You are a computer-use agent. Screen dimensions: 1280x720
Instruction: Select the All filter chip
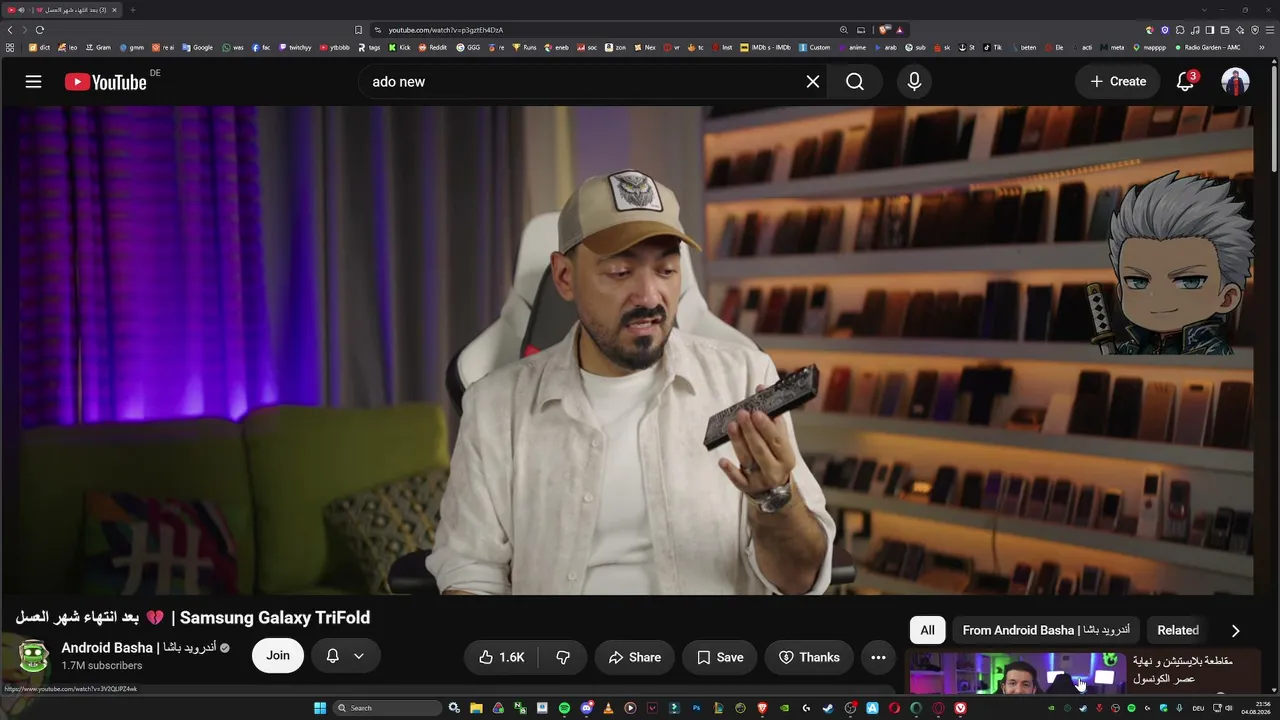tap(928, 630)
